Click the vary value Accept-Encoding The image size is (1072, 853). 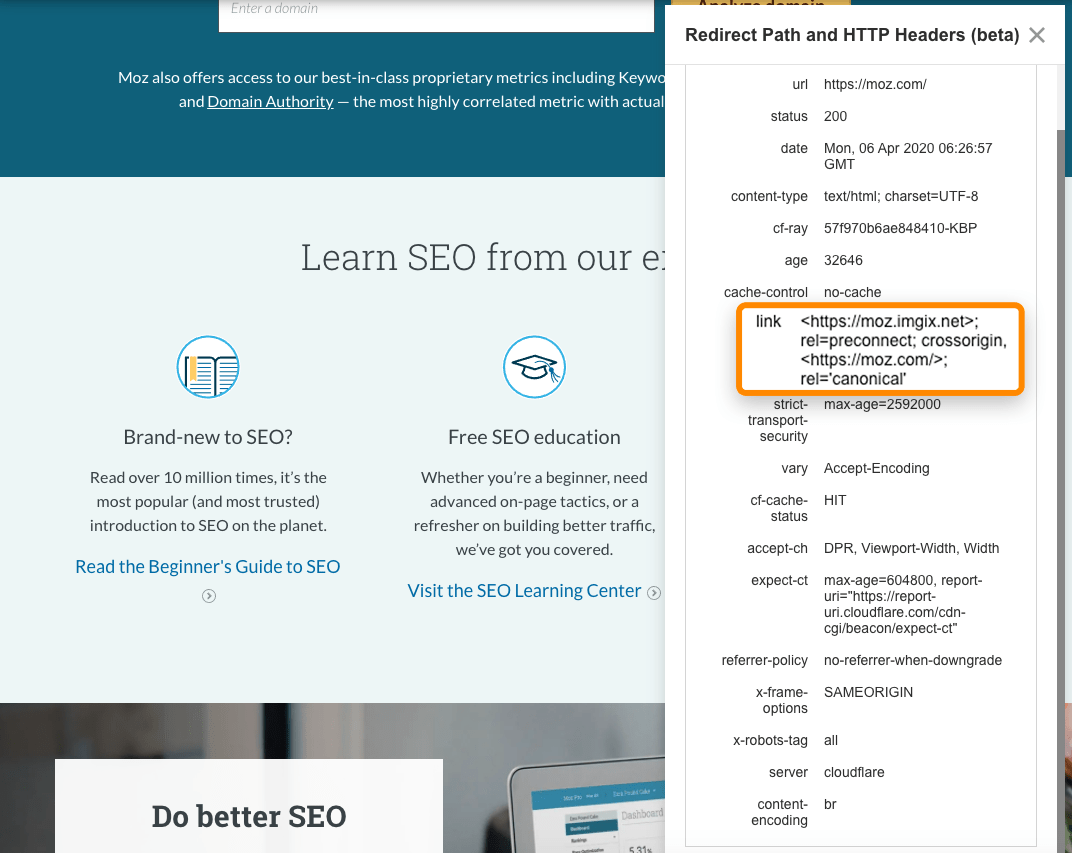876,468
